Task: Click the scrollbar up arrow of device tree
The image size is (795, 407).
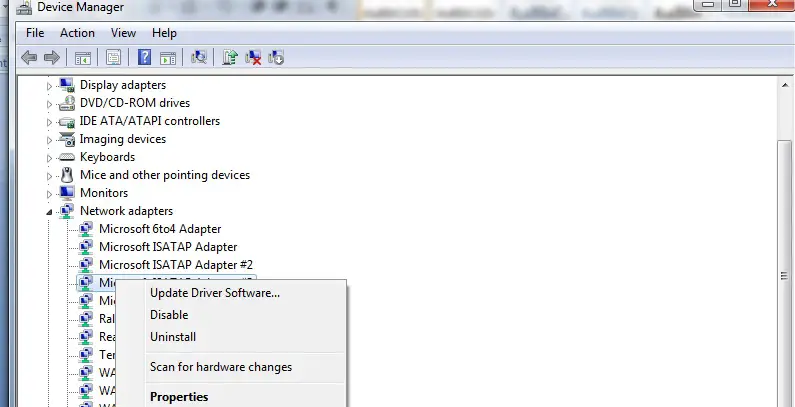Action: 785,85
